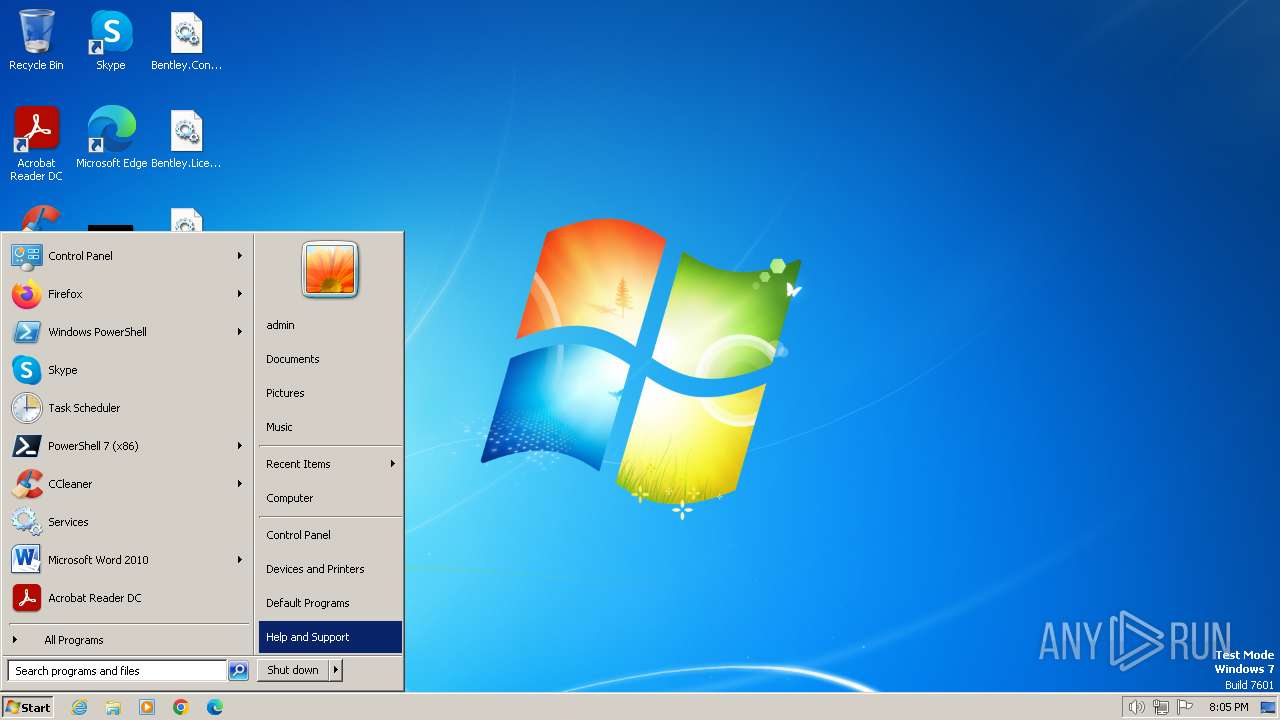Open Recycle Bin desktop icon
The height and width of the screenshot is (720, 1280).
coord(36,41)
